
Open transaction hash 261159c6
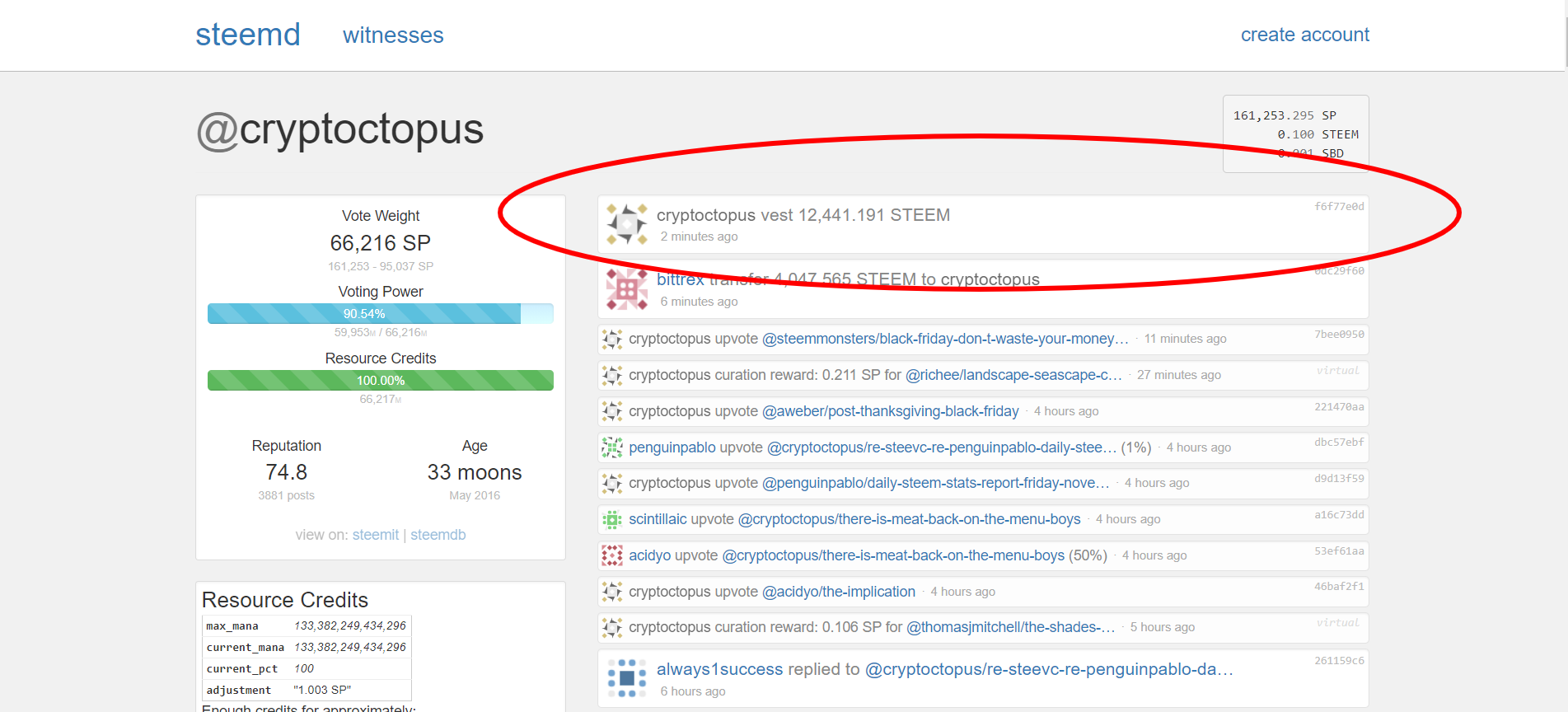click(1339, 661)
